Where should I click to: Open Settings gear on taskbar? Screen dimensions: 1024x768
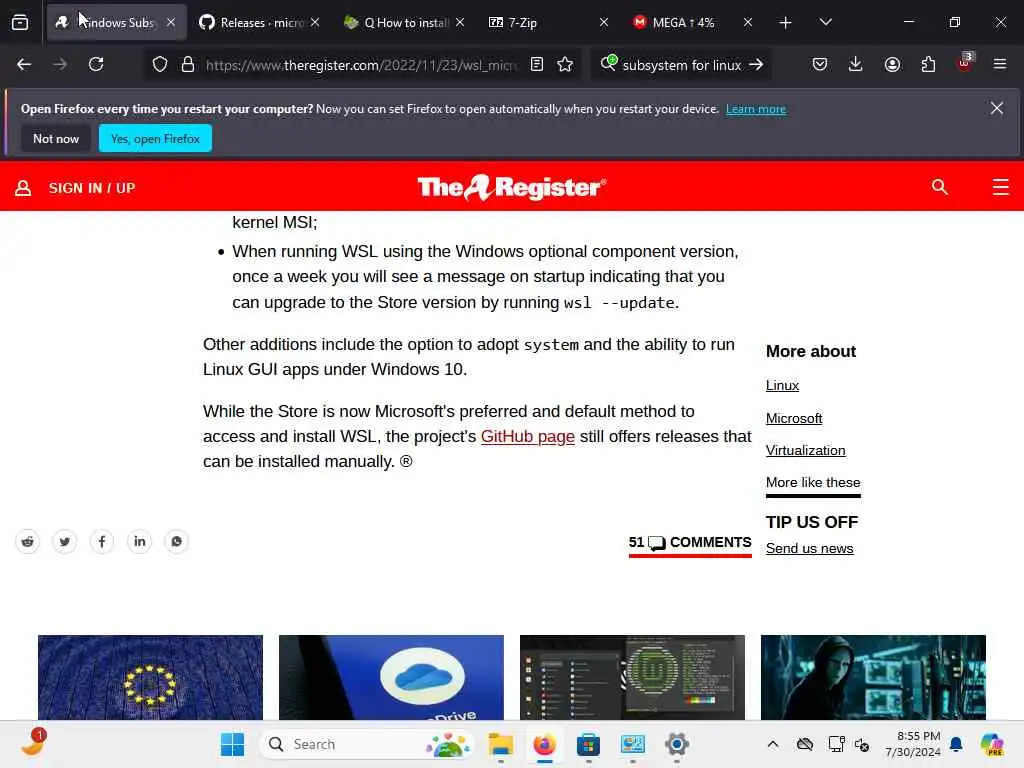tap(677, 744)
